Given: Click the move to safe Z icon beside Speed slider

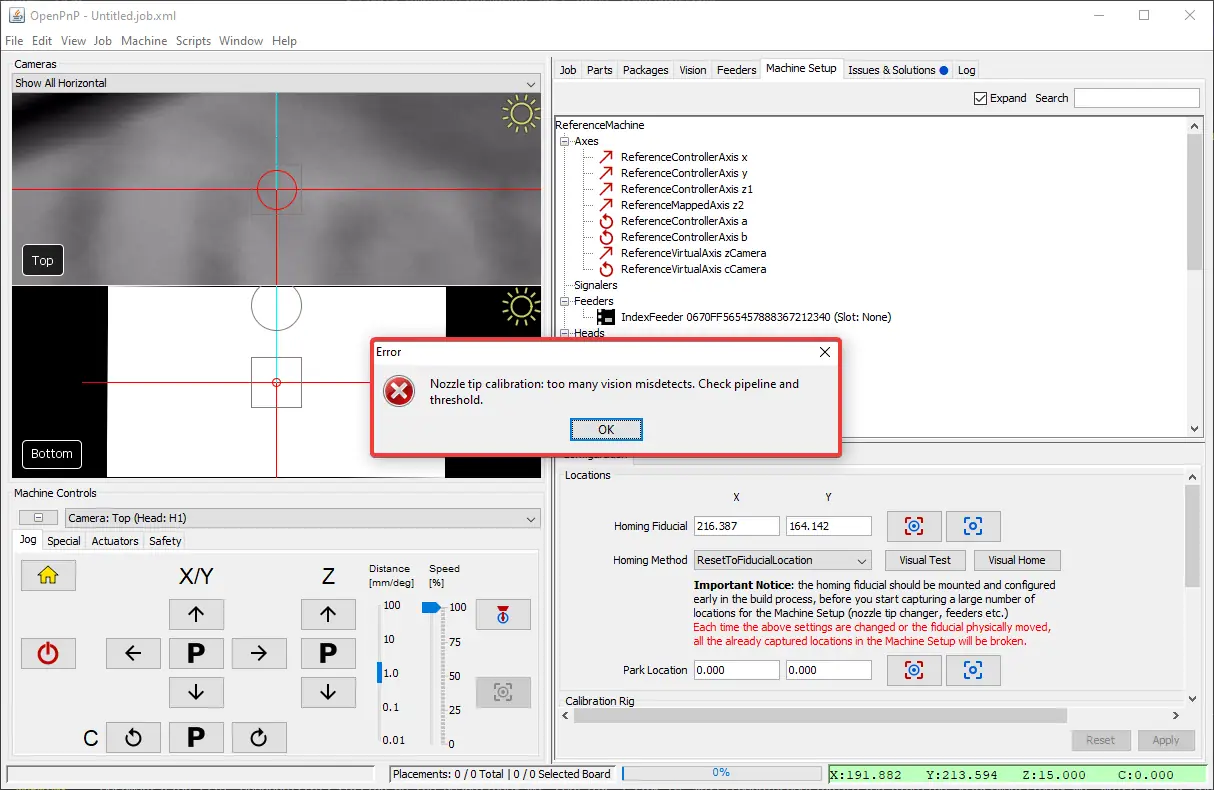Looking at the screenshot, I should (502, 615).
